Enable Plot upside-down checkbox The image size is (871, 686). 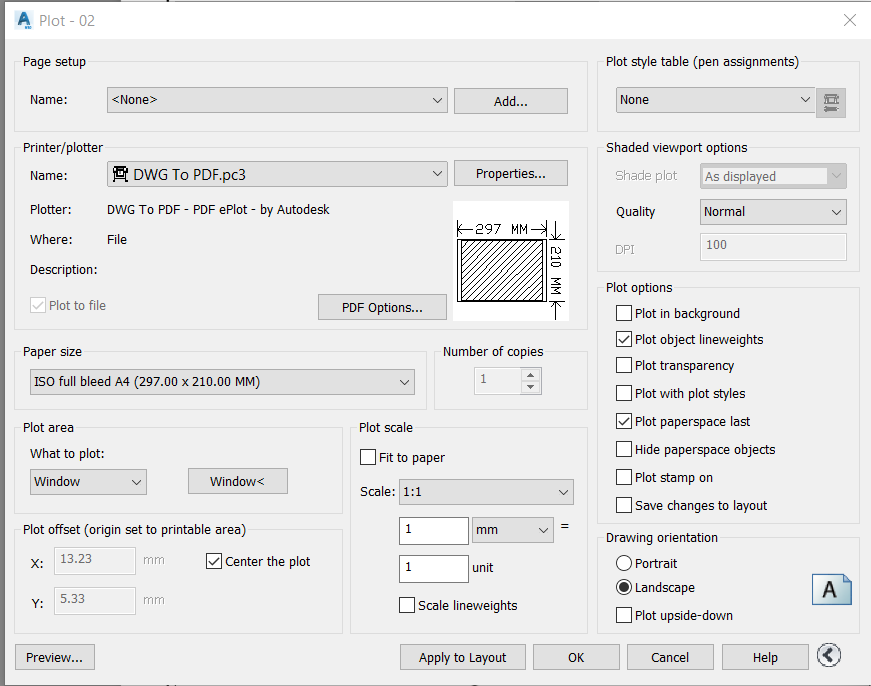pos(625,616)
